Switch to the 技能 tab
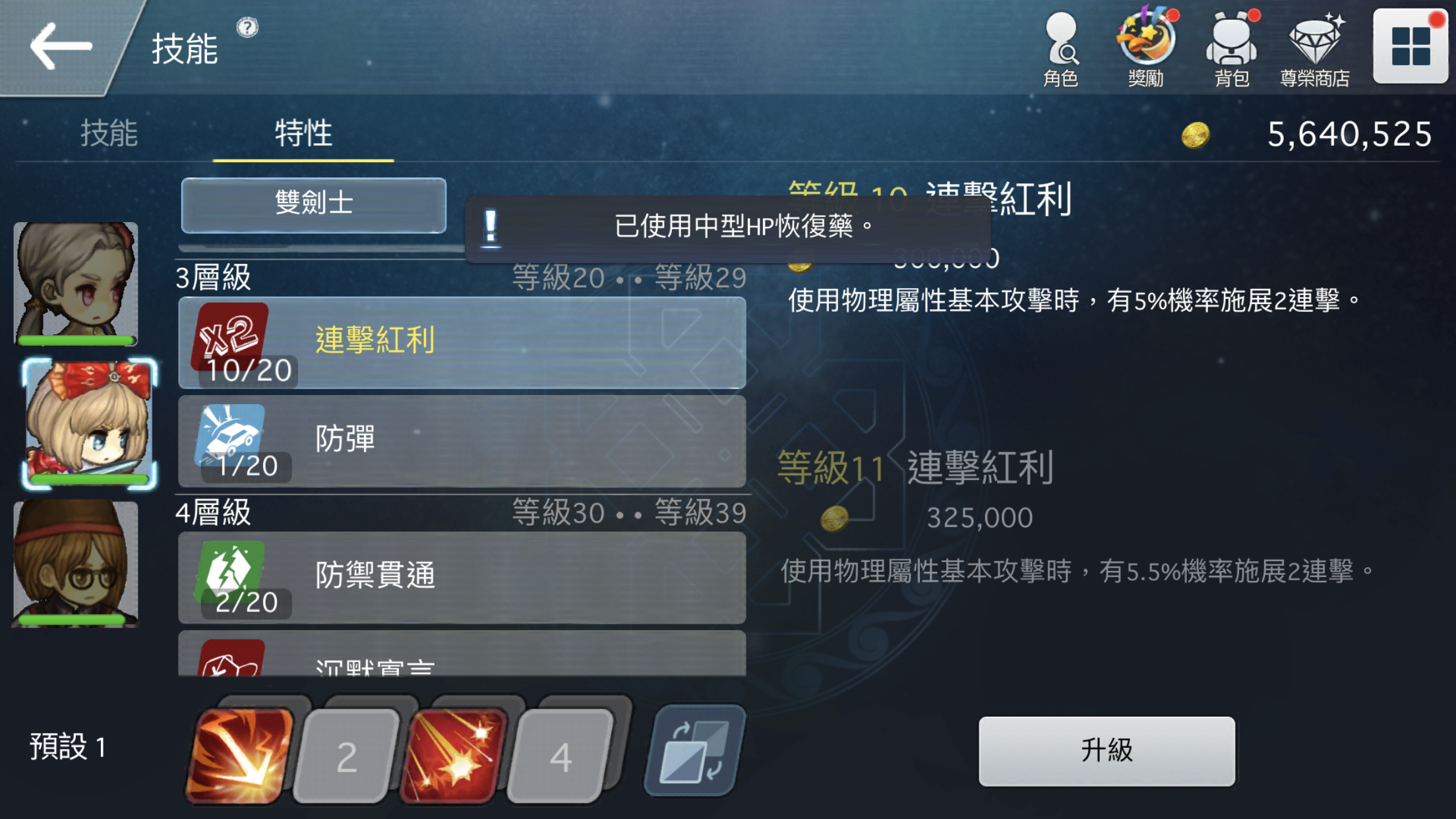This screenshot has height=819, width=1456. point(109,133)
